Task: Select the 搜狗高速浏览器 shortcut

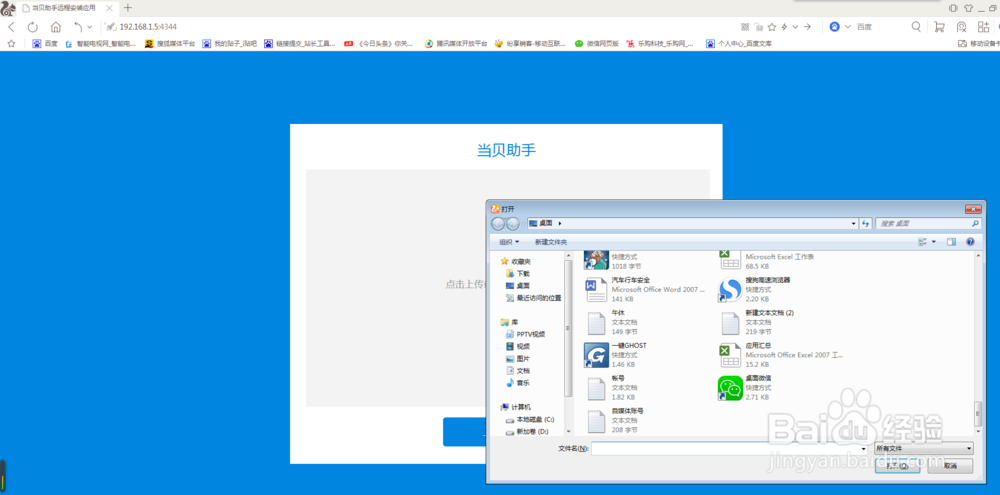Action: [x=754, y=289]
